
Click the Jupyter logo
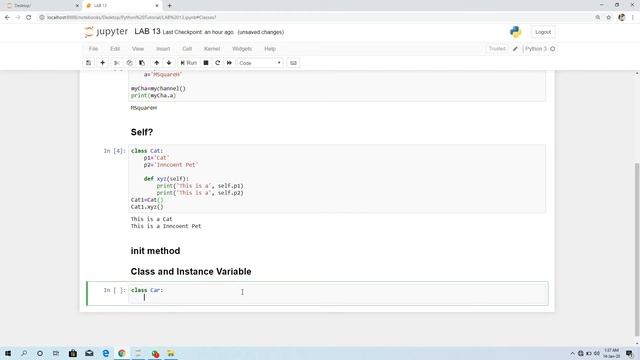click(x=106, y=31)
